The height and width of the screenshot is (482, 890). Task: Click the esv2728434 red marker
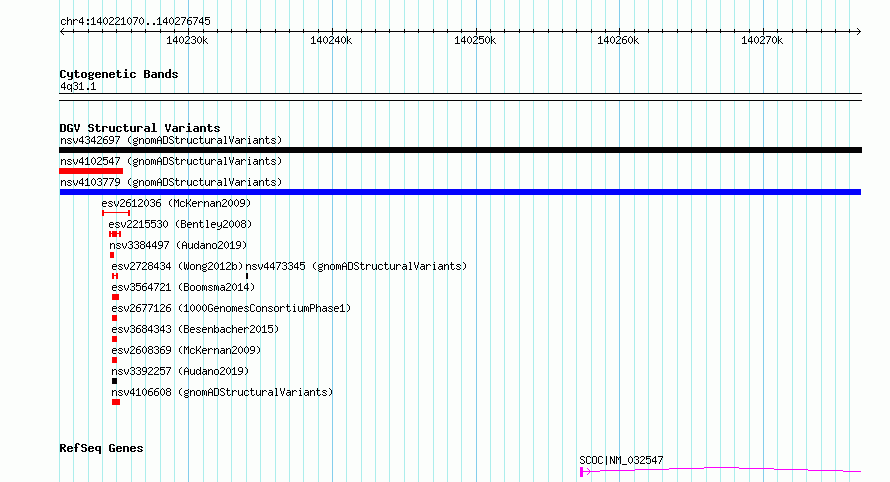click(x=115, y=276)
